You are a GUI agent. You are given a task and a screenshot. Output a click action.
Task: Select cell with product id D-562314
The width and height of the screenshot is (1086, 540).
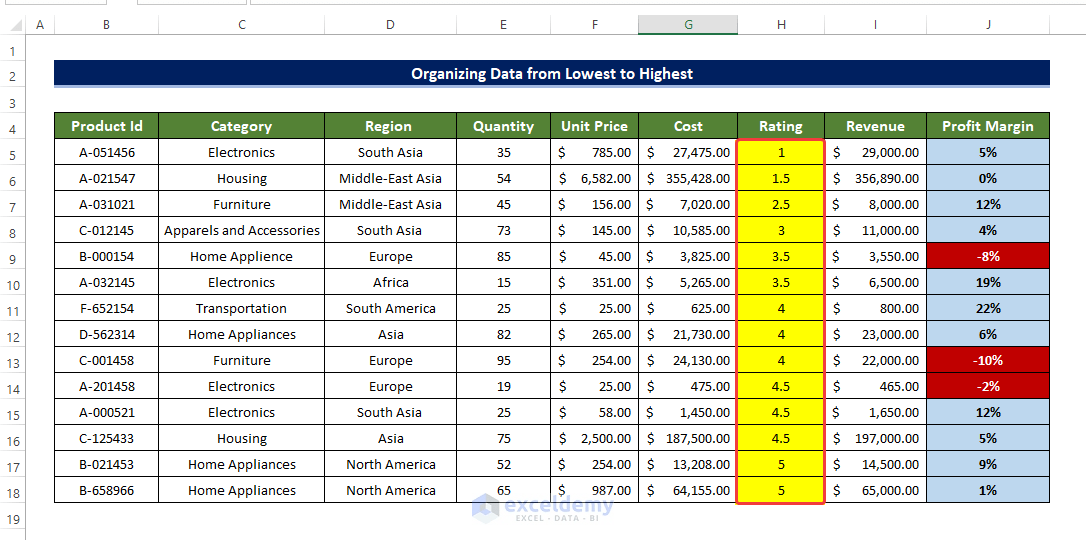pyautogui.click(x=107, y=334)
